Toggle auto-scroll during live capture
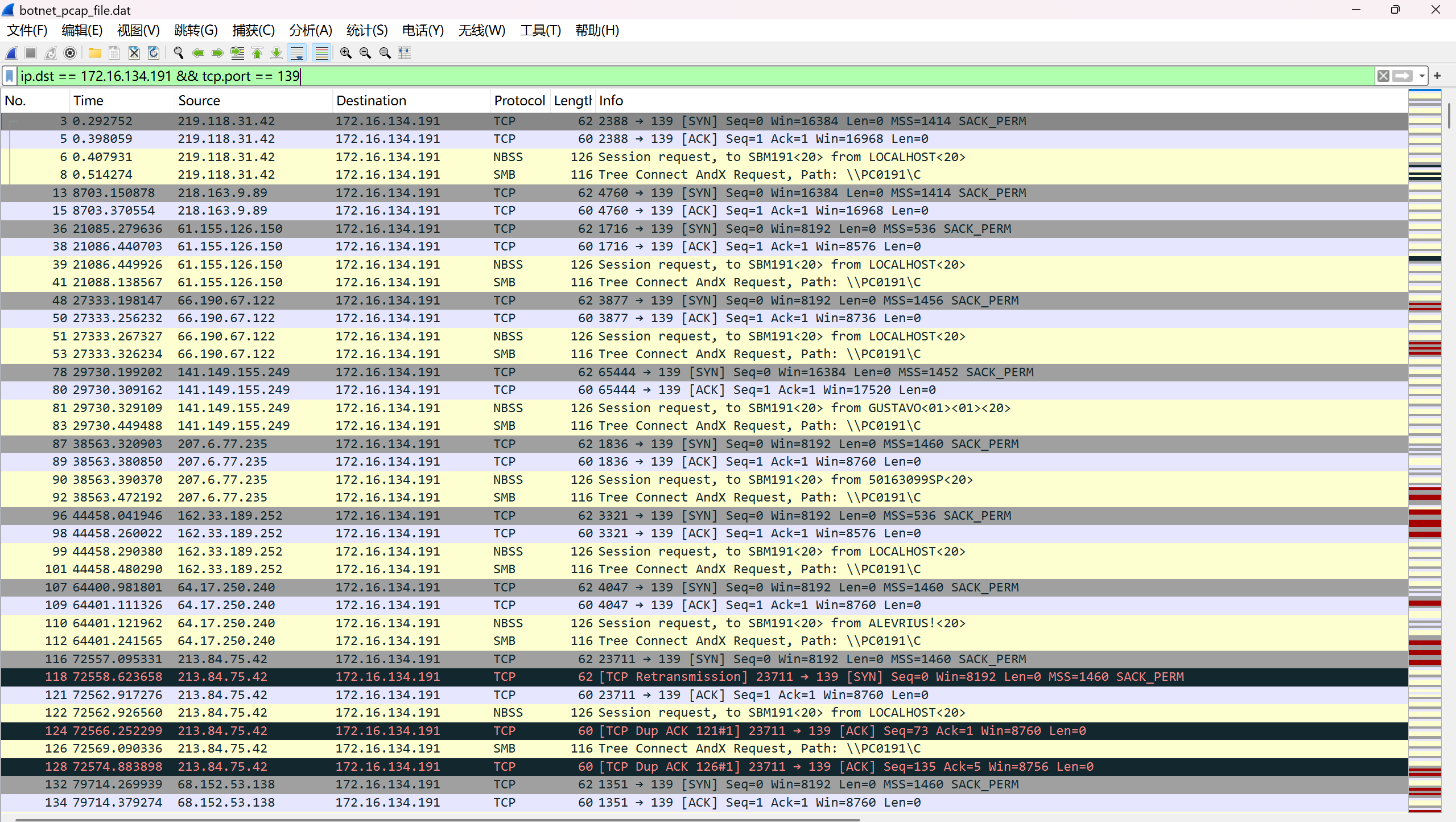The image size is (1456, 822). click(297, 53)
